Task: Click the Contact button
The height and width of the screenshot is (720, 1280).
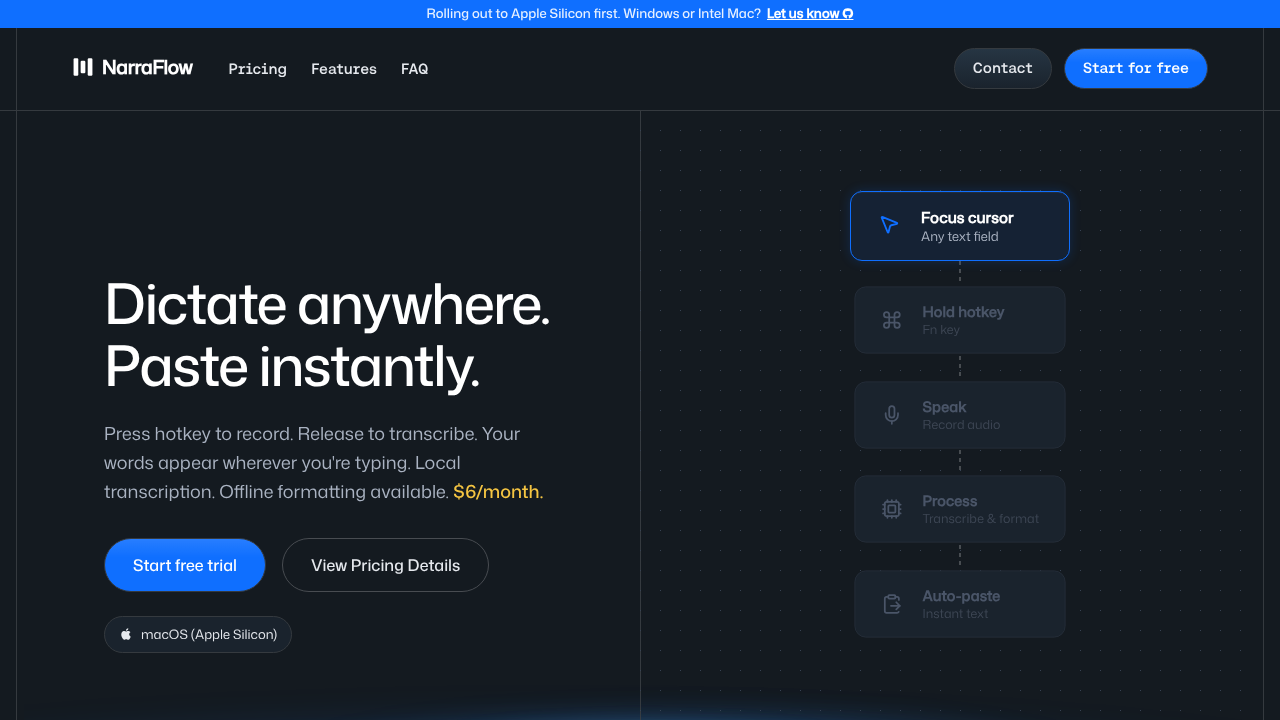Action: point(1003,68)
